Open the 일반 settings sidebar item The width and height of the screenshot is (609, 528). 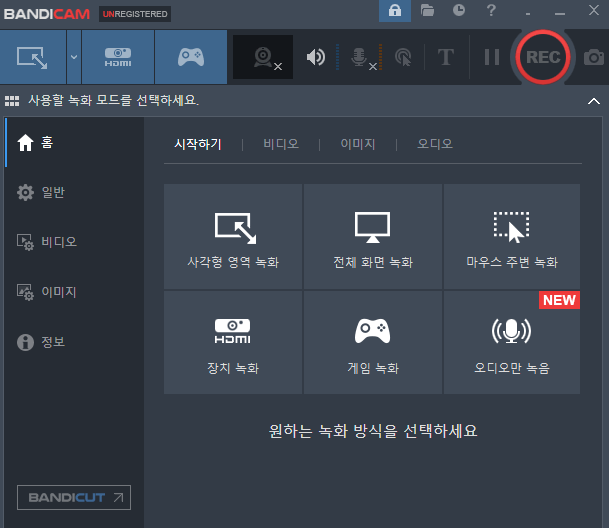tap(74, 192)
